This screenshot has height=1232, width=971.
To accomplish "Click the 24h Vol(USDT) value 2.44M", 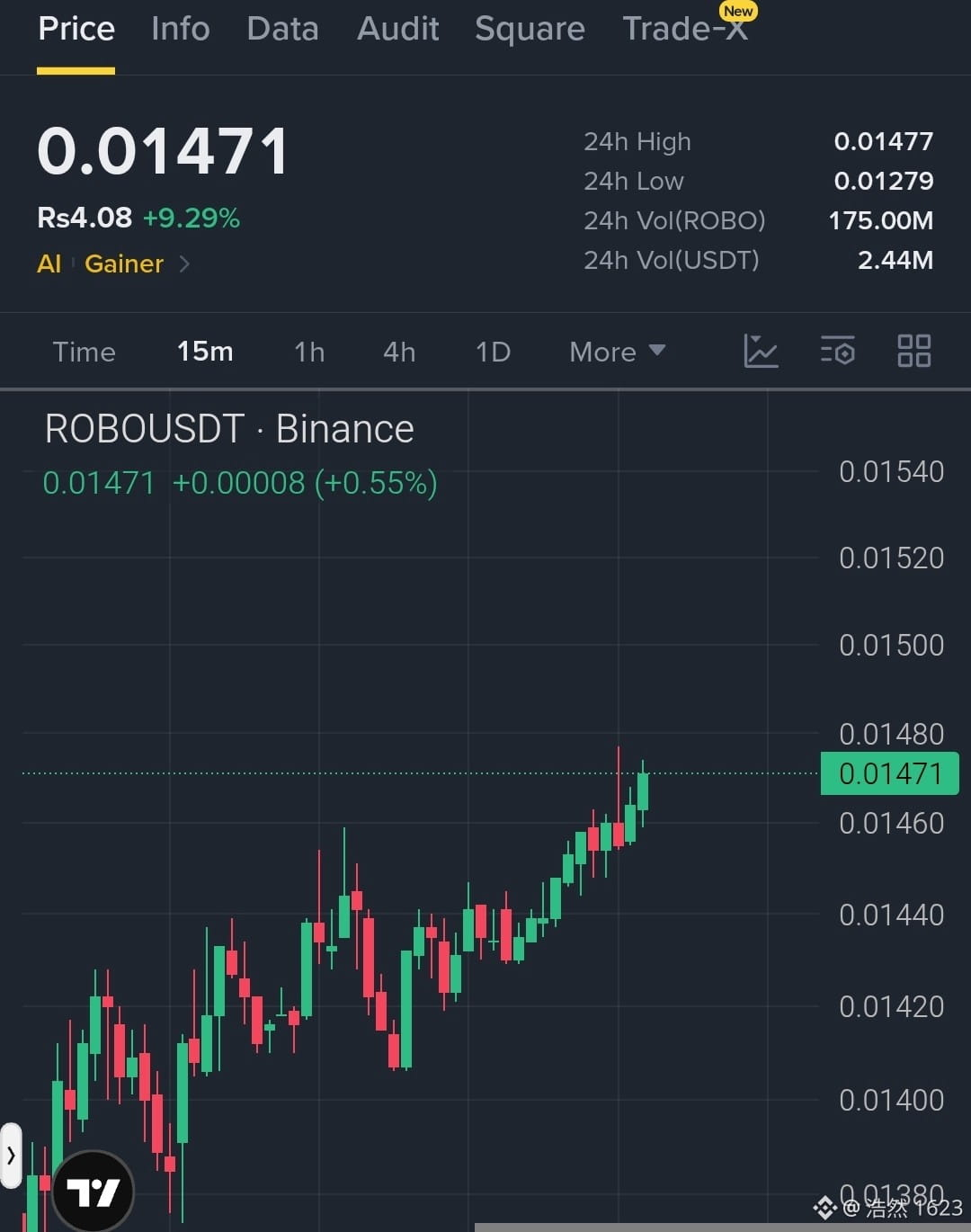I will point(895,260).
